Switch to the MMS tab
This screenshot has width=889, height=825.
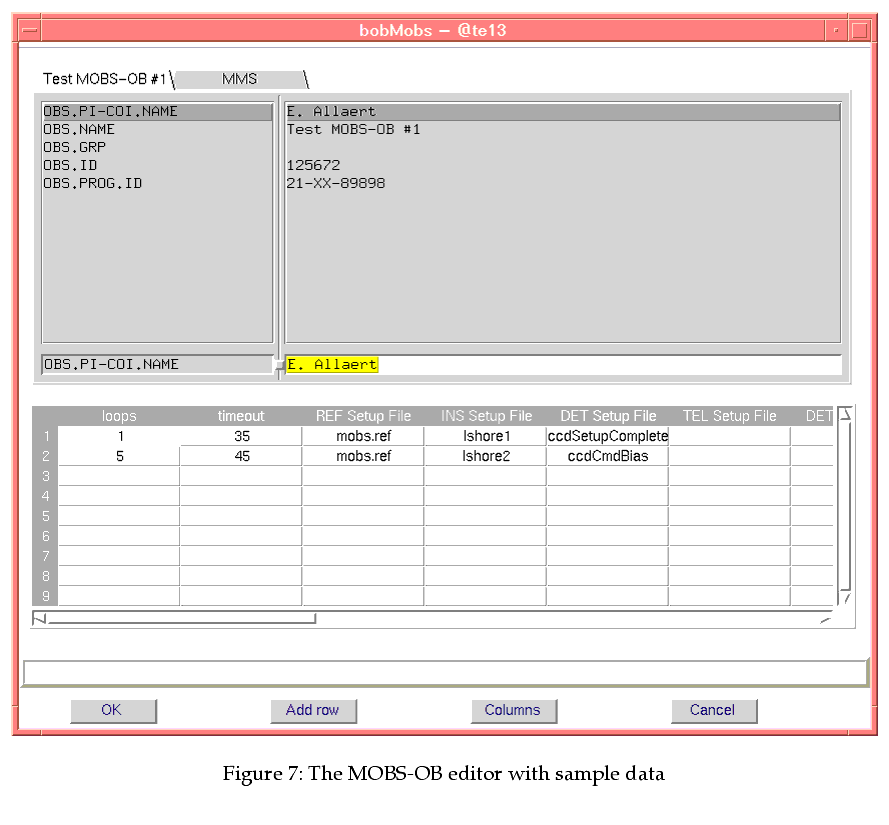click(239, 79)
